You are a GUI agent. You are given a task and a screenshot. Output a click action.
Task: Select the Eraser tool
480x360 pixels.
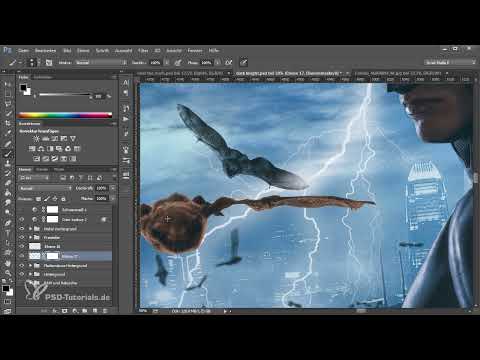(8, 183)
